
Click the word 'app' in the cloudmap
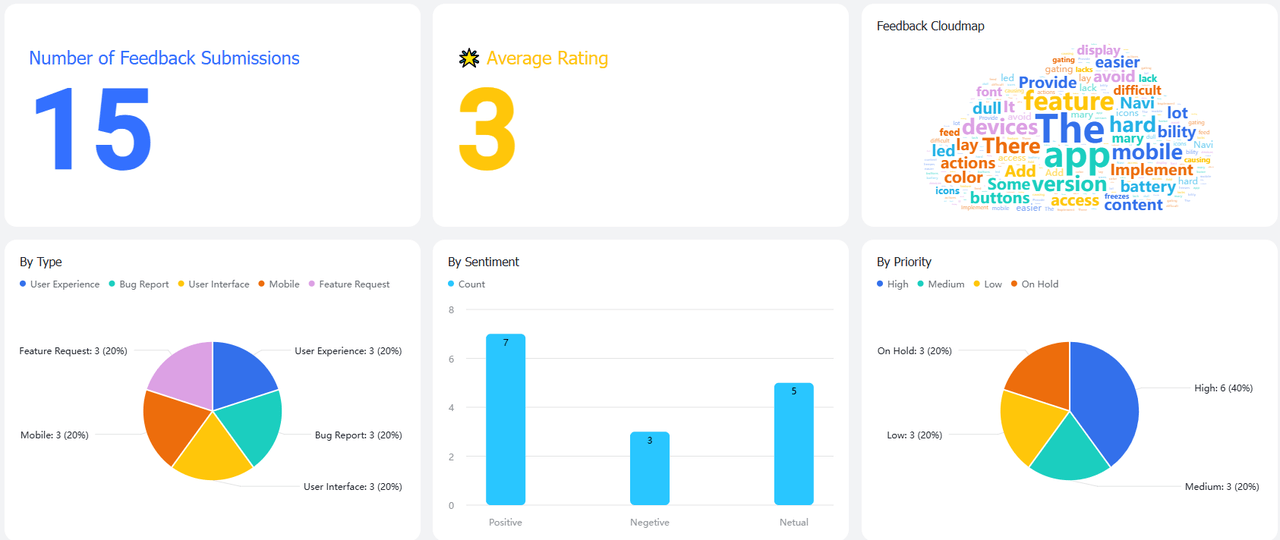(1076, 157)
